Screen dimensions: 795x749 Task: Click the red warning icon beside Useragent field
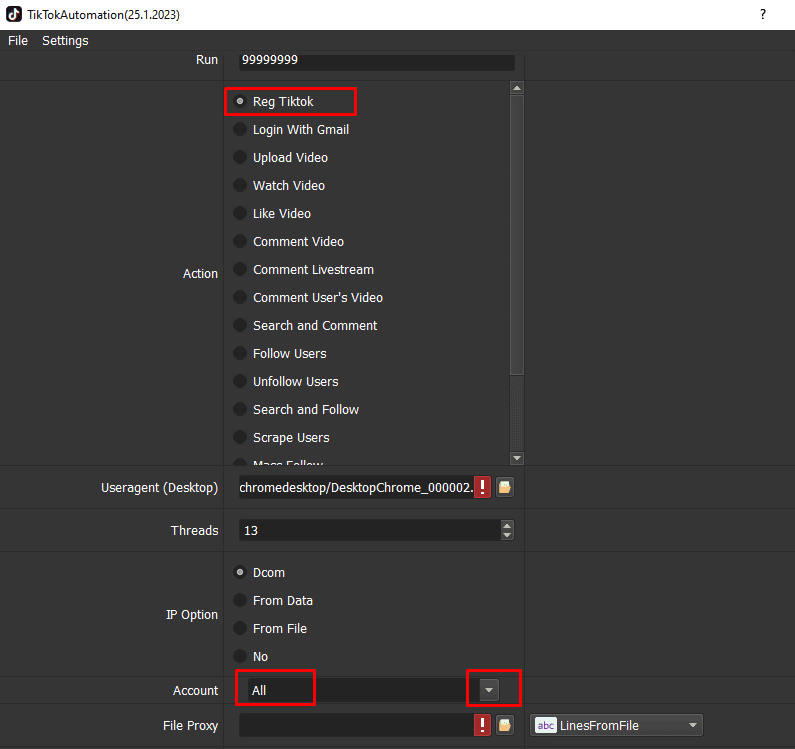coord(482,487)
